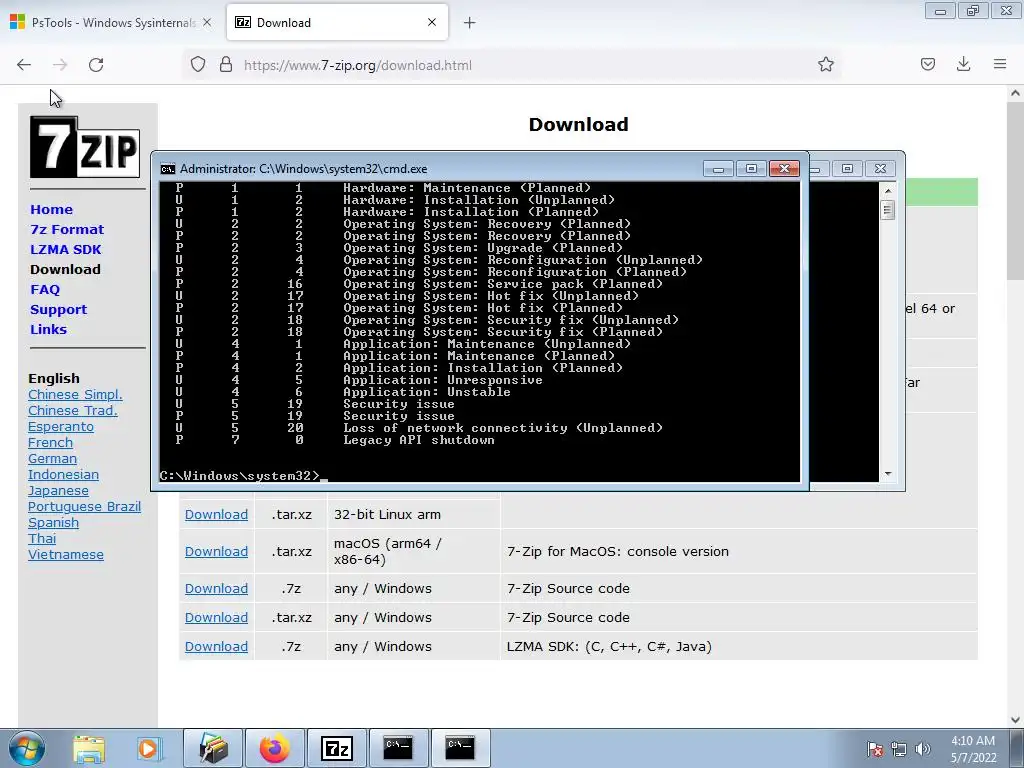This screenshot has height=768, width=1024.
Task: Switch to Firefox in the taskbar
Action: point(275,748)
